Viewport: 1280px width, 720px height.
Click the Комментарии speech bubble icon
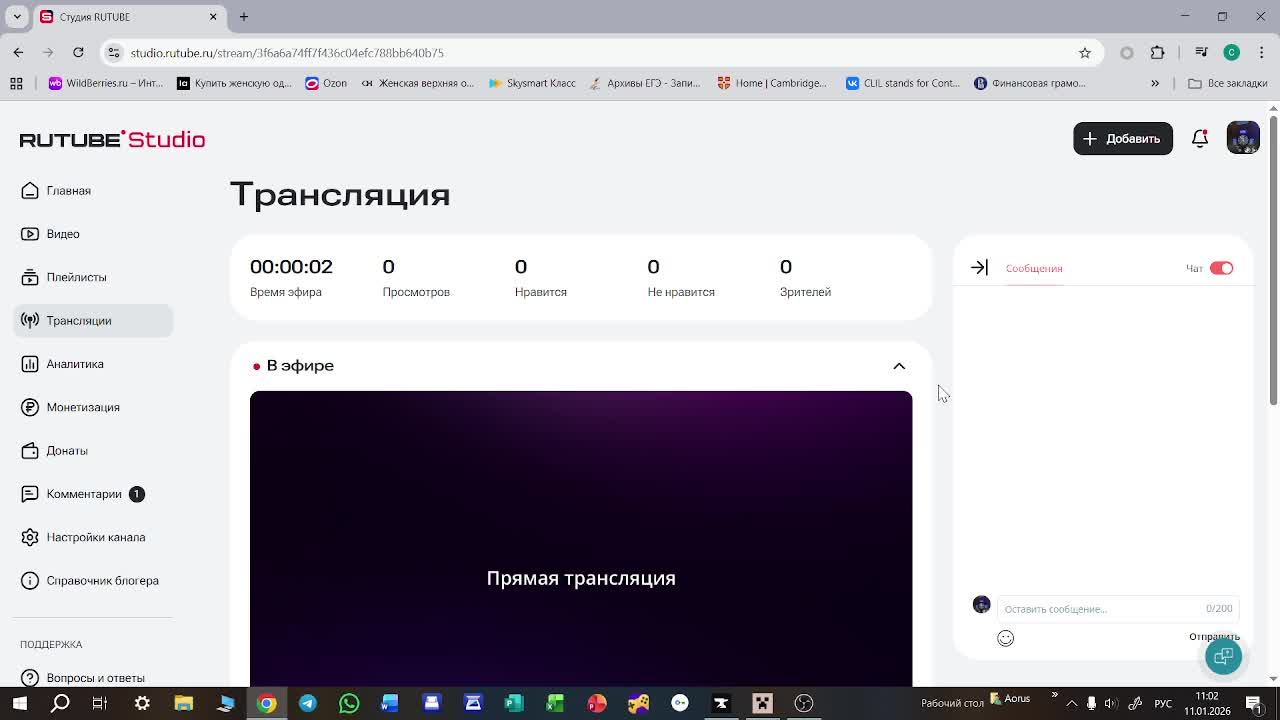click(x=30, y=494)
